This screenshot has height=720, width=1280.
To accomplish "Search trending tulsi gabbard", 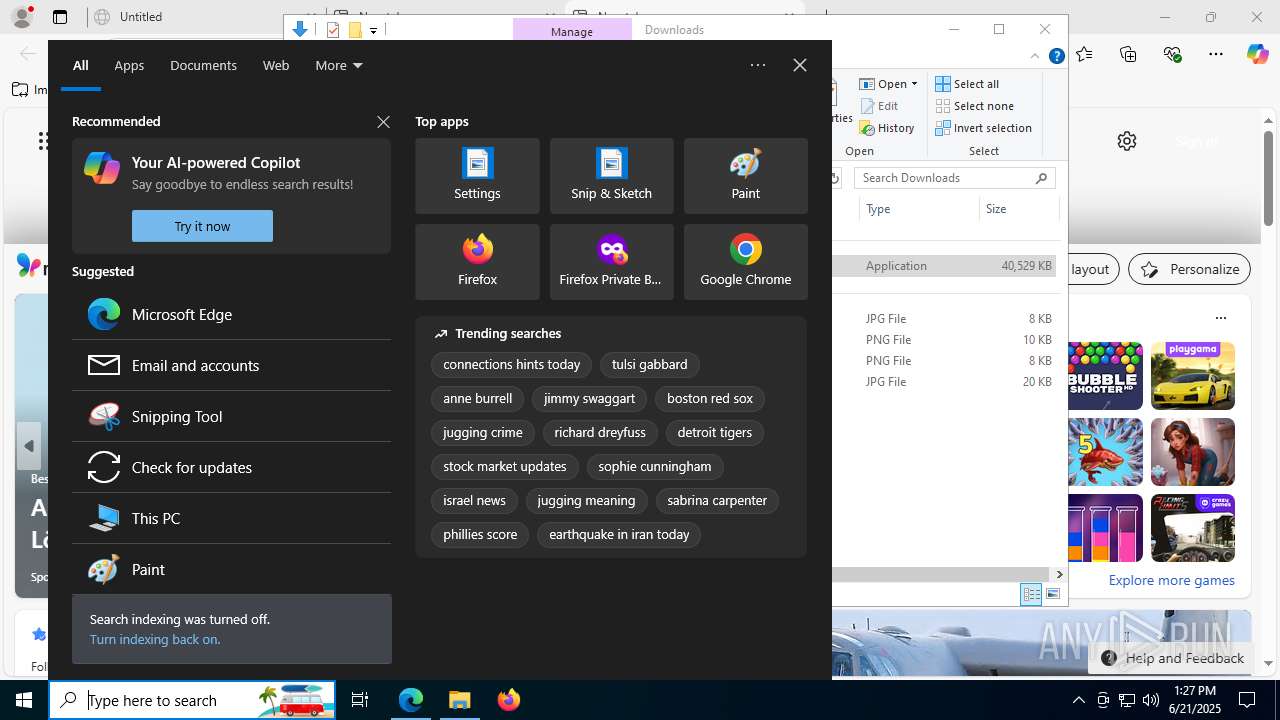I will pyautogui.click(x=649, y=364).
